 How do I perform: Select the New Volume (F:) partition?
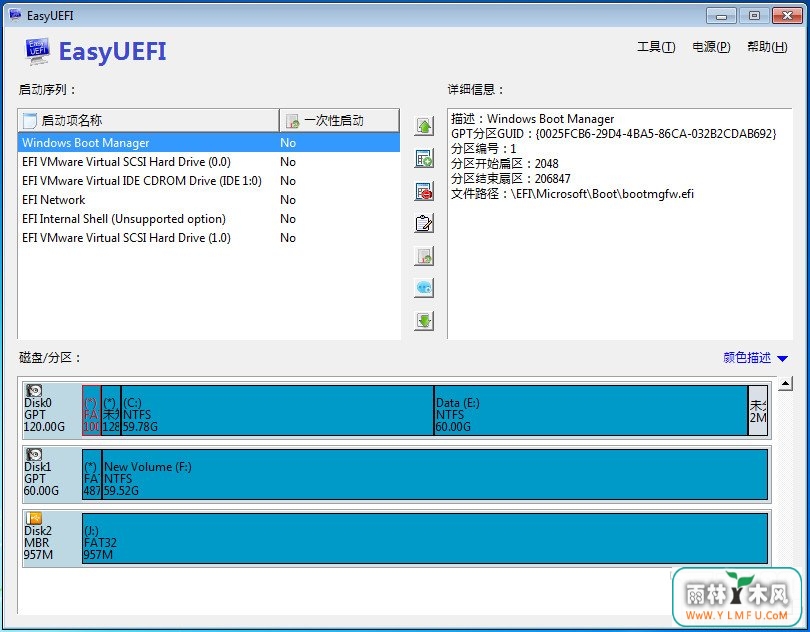[435, 474]
